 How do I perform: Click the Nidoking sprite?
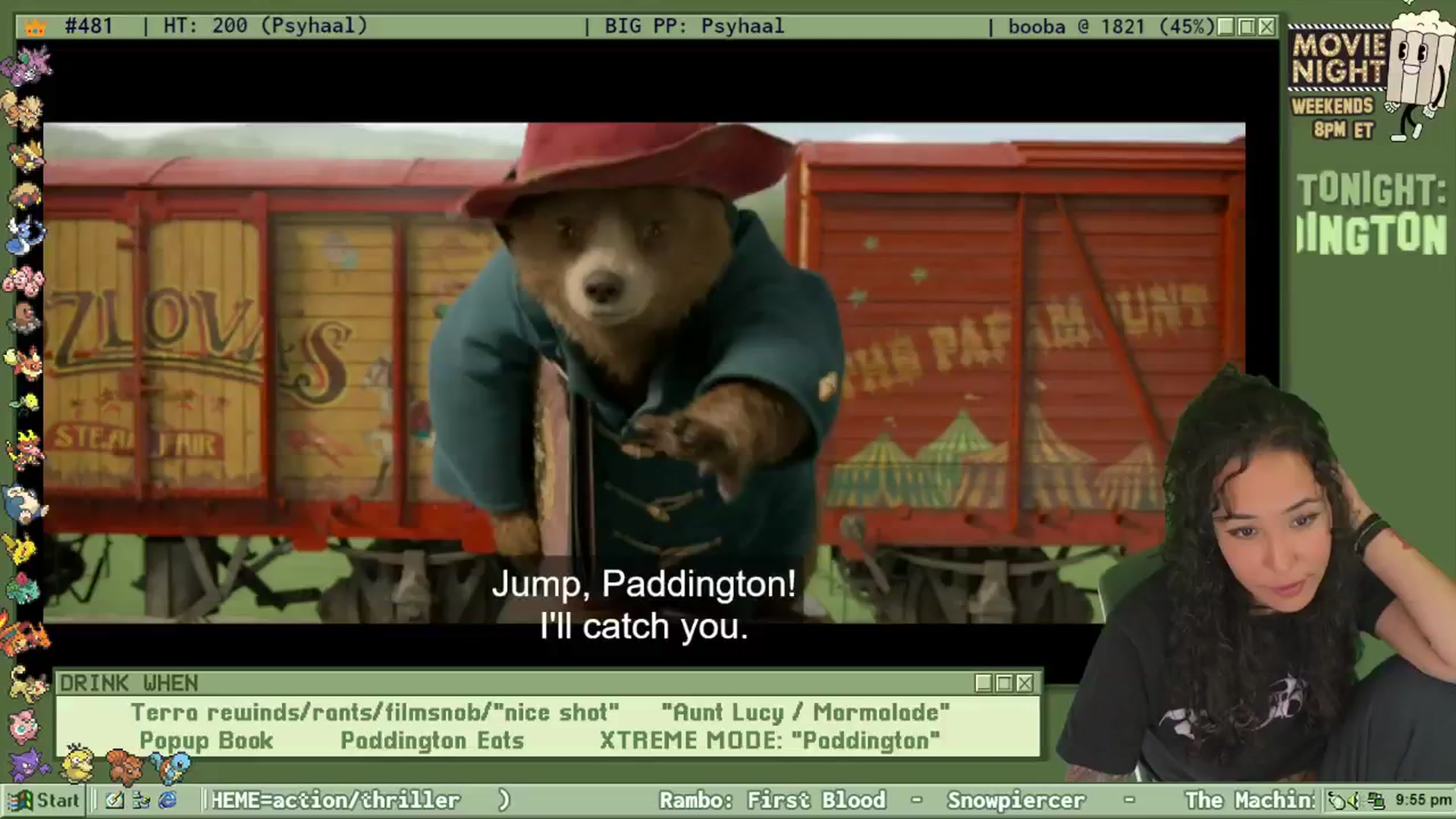(x=26, y=64)
